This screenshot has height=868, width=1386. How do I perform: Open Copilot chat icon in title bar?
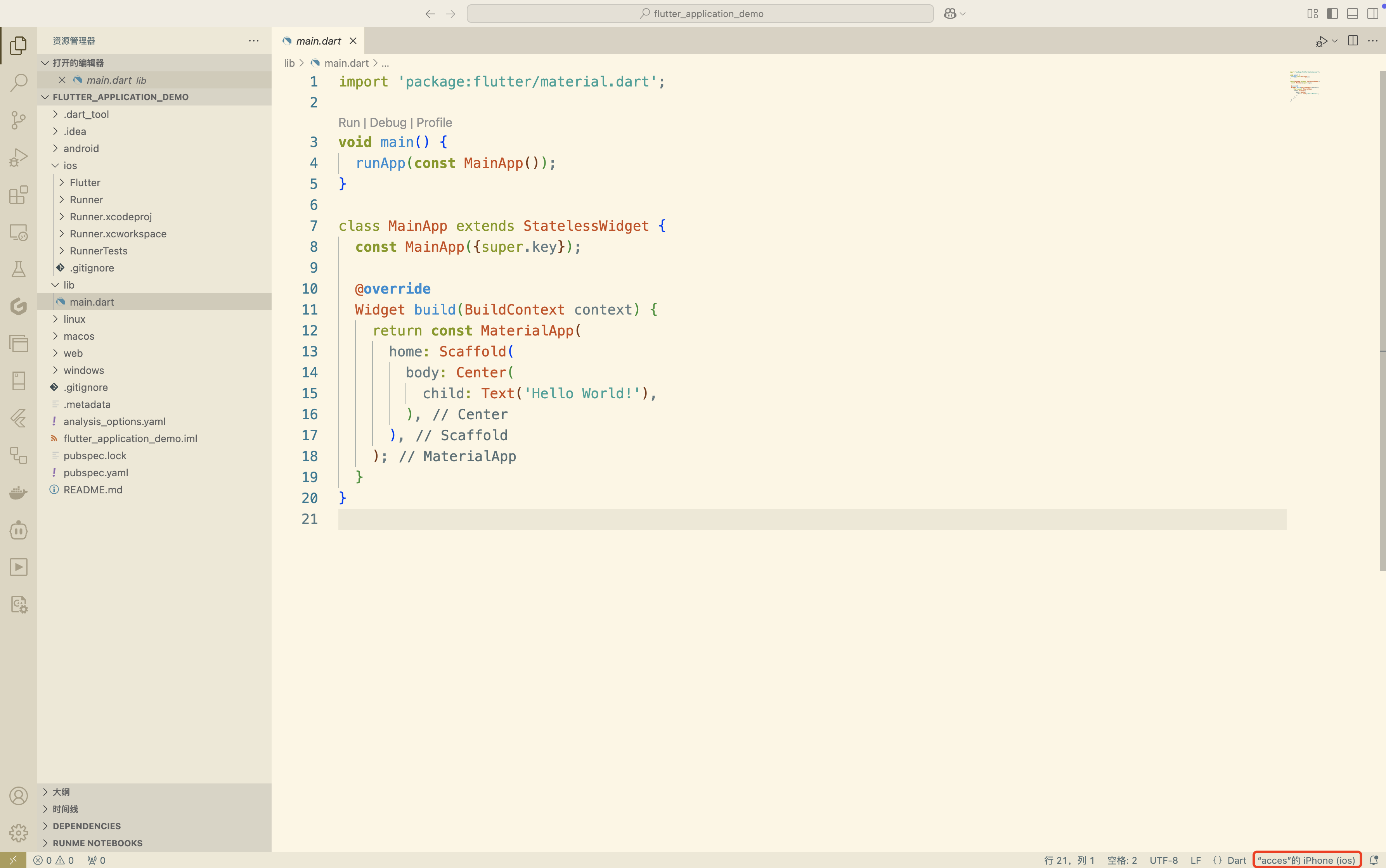click(x=950, y=14)
